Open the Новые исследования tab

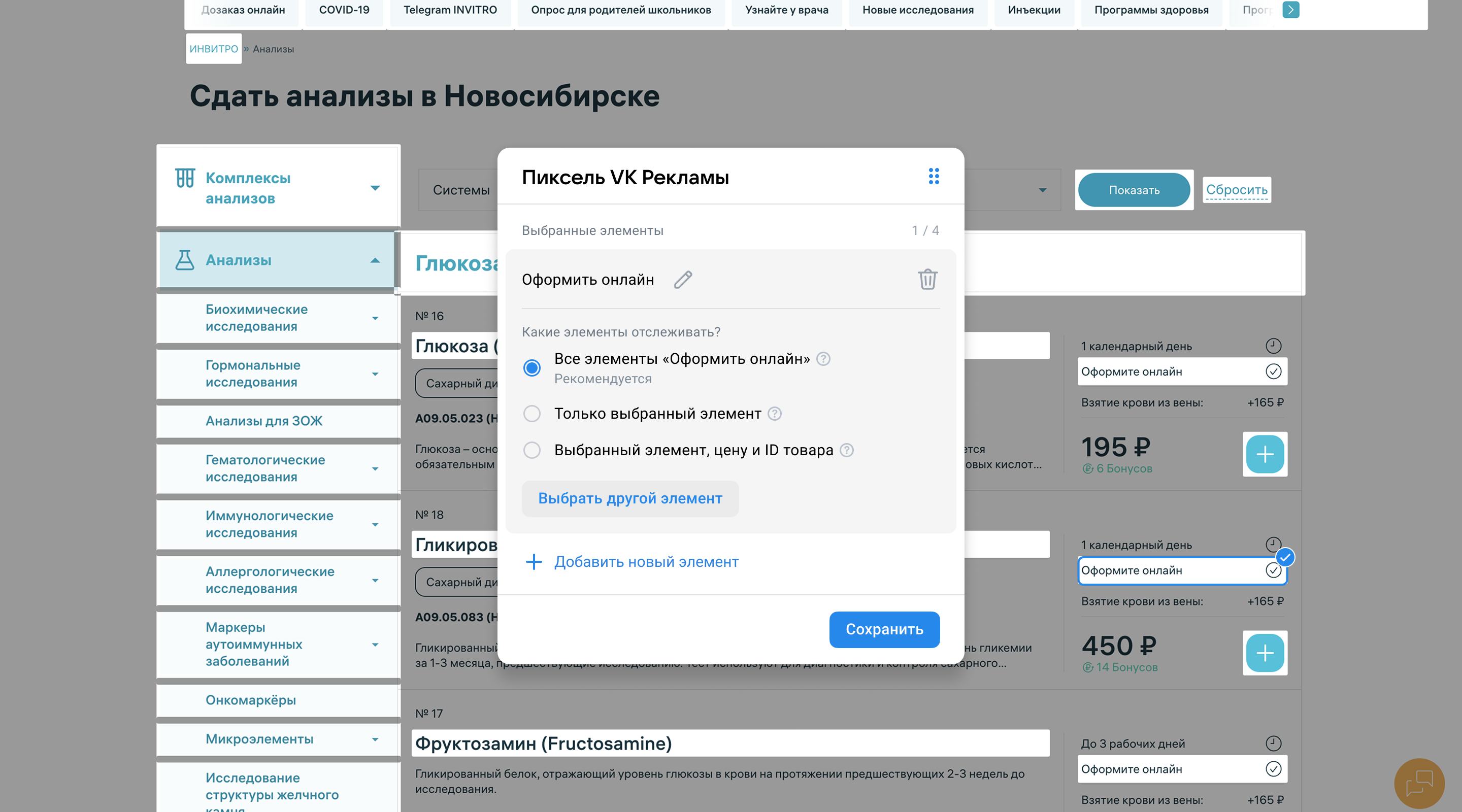[x=918, y=10]
